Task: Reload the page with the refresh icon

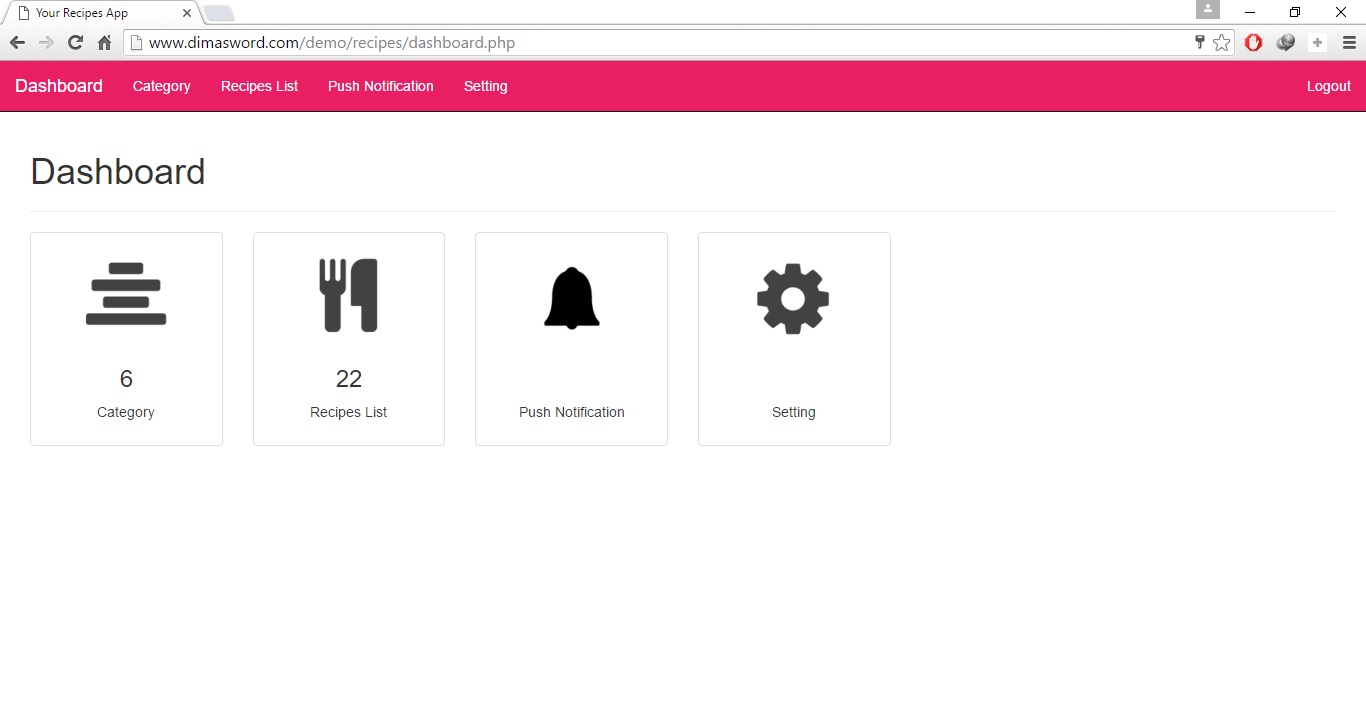Action: pos(75,43)
